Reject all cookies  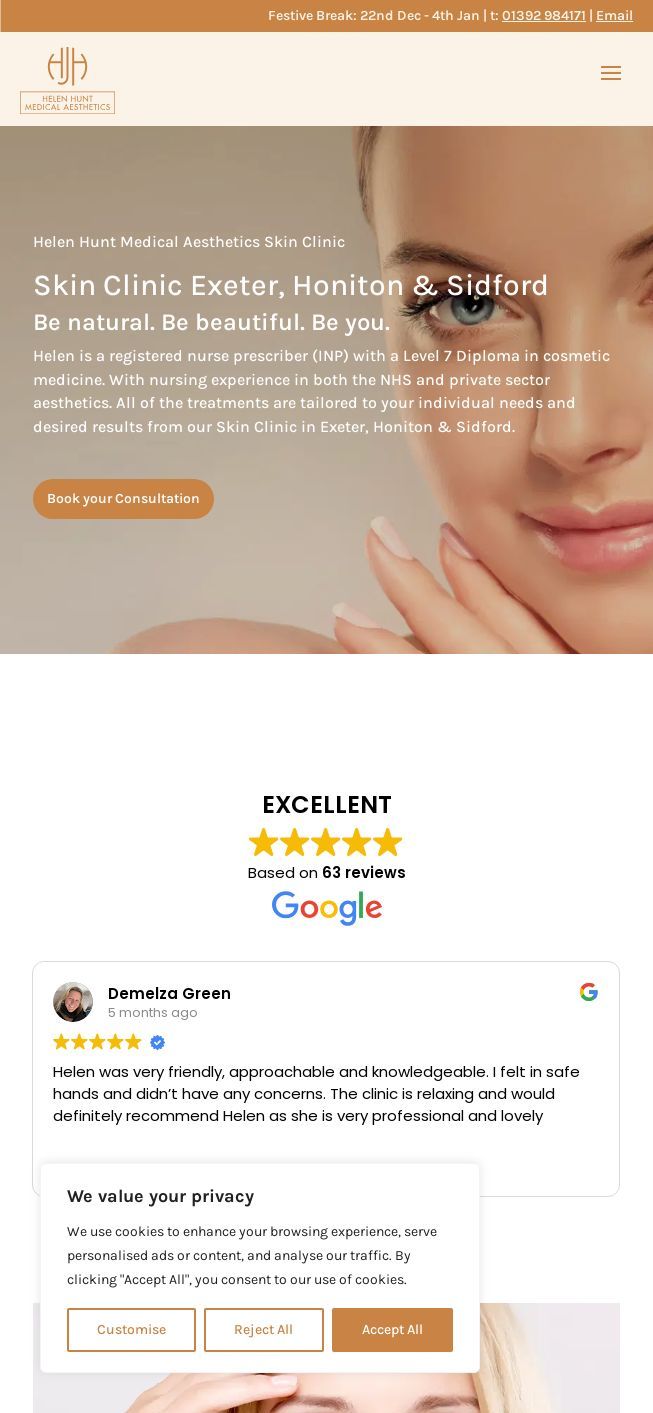click(x=264, y=1330)
